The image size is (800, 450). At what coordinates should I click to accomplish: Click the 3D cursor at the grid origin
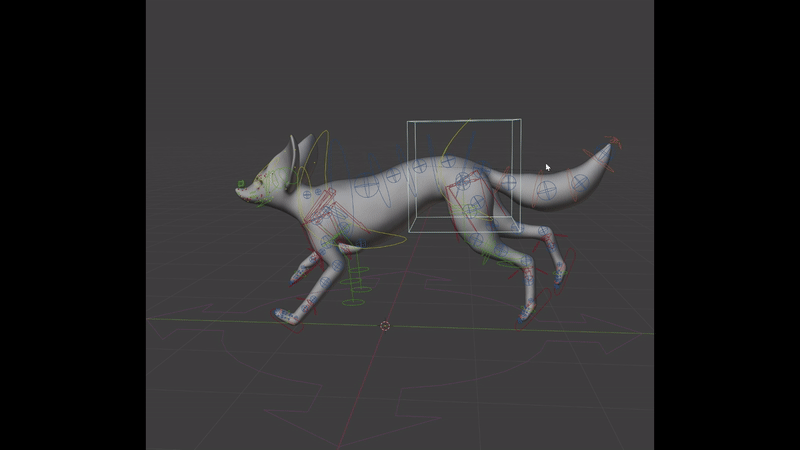click(x=385, y=326)
